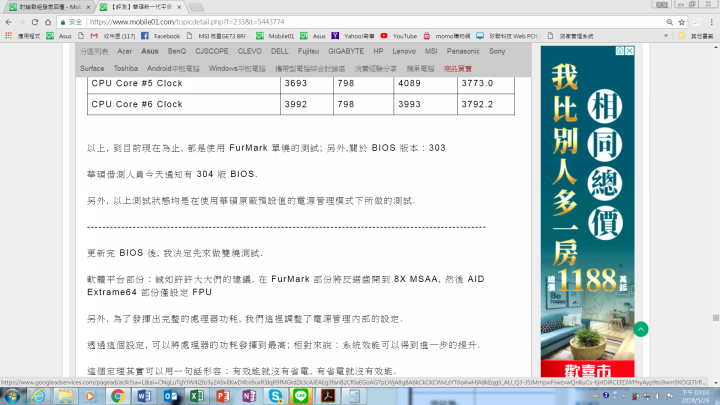Open Excel from the taskbar
This screenshot has height=405, width=720.
(197, 396)
